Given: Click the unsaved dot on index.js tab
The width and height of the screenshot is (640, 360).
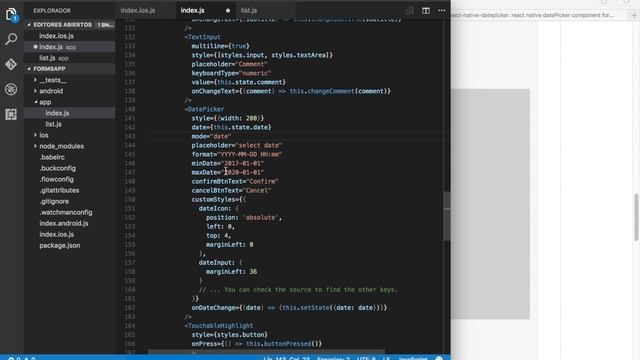Looking at the screenshot, I should [x=228, y=11].
